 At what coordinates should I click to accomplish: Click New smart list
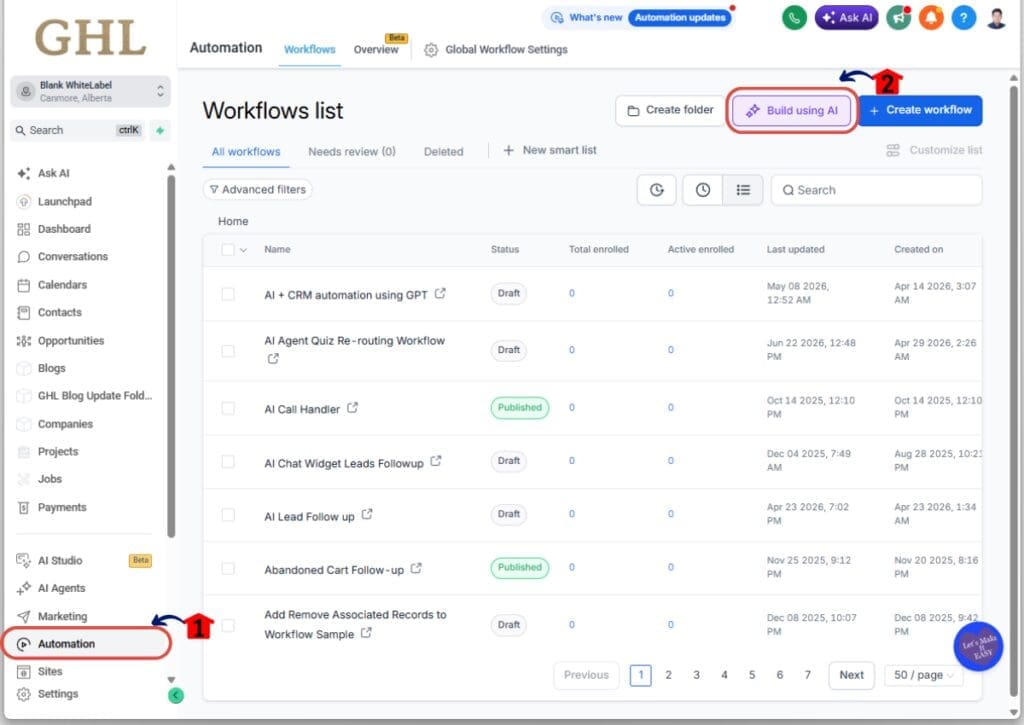549,150
